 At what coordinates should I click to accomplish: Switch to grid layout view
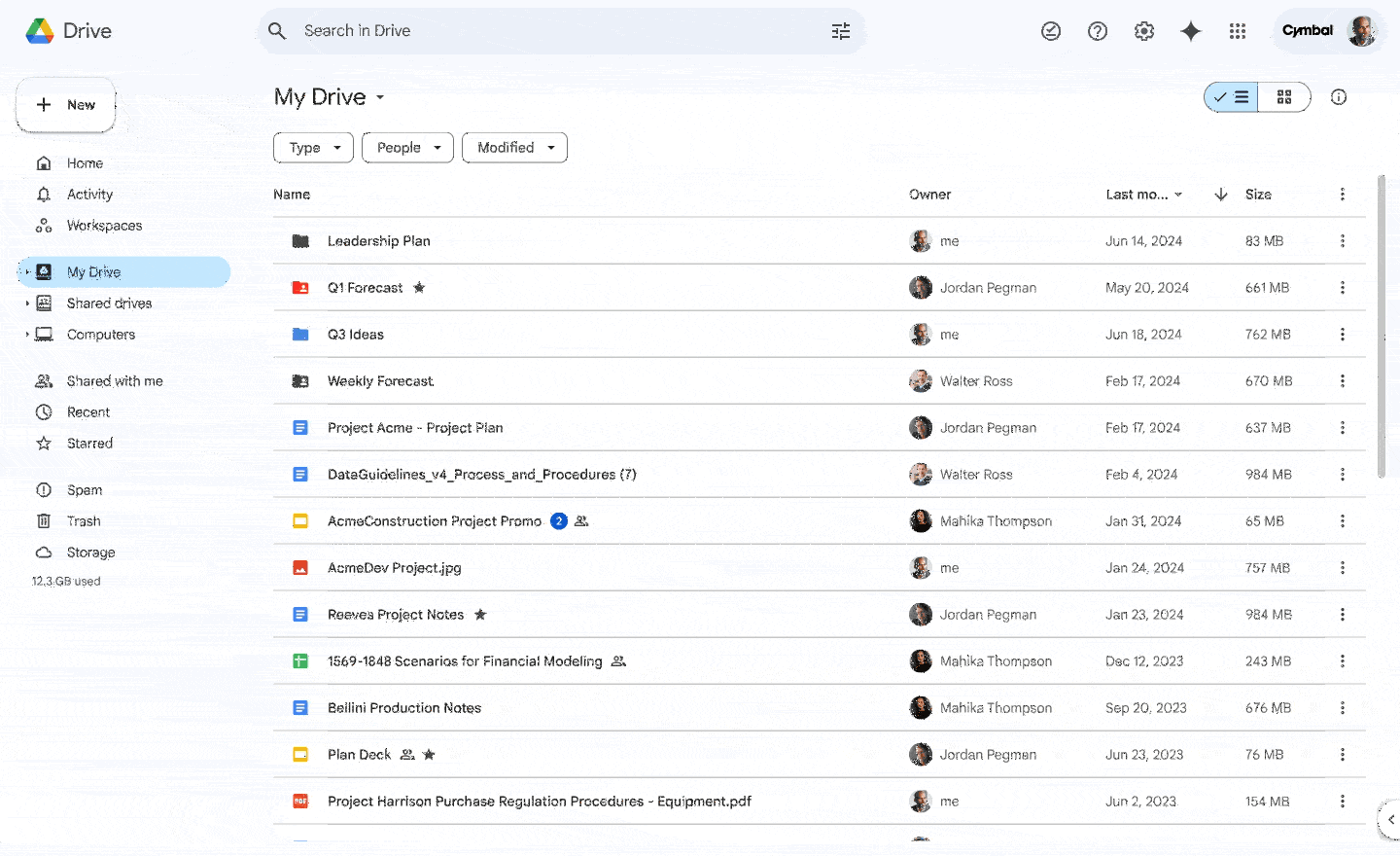[x=1284, y=97]
